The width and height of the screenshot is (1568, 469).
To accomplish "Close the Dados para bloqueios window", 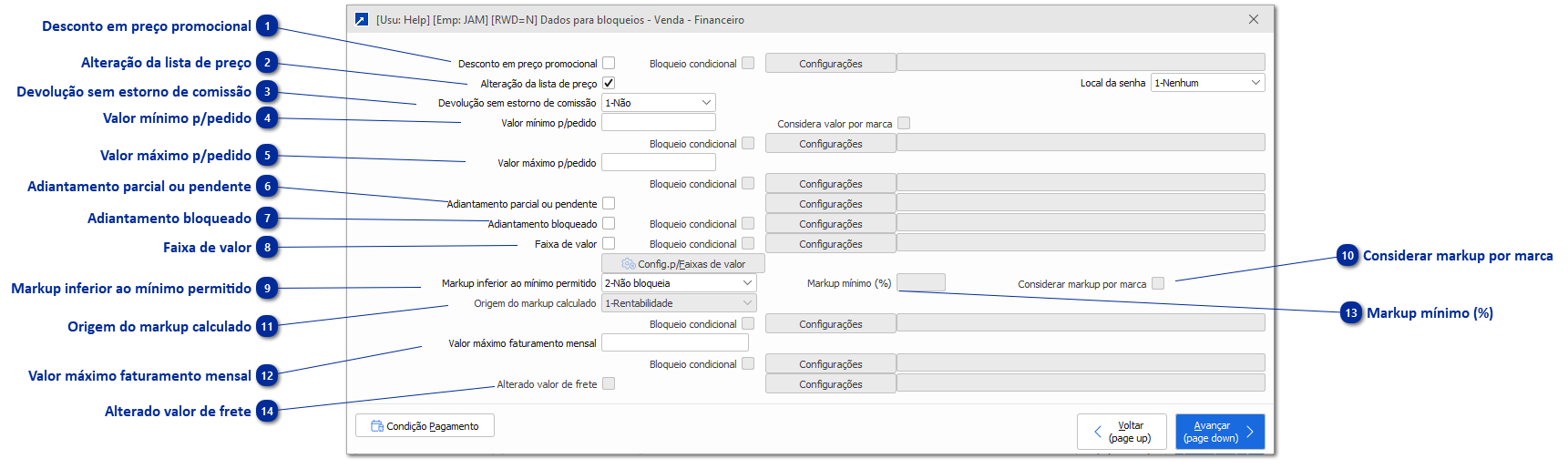I will click(x=1253, y=19).
